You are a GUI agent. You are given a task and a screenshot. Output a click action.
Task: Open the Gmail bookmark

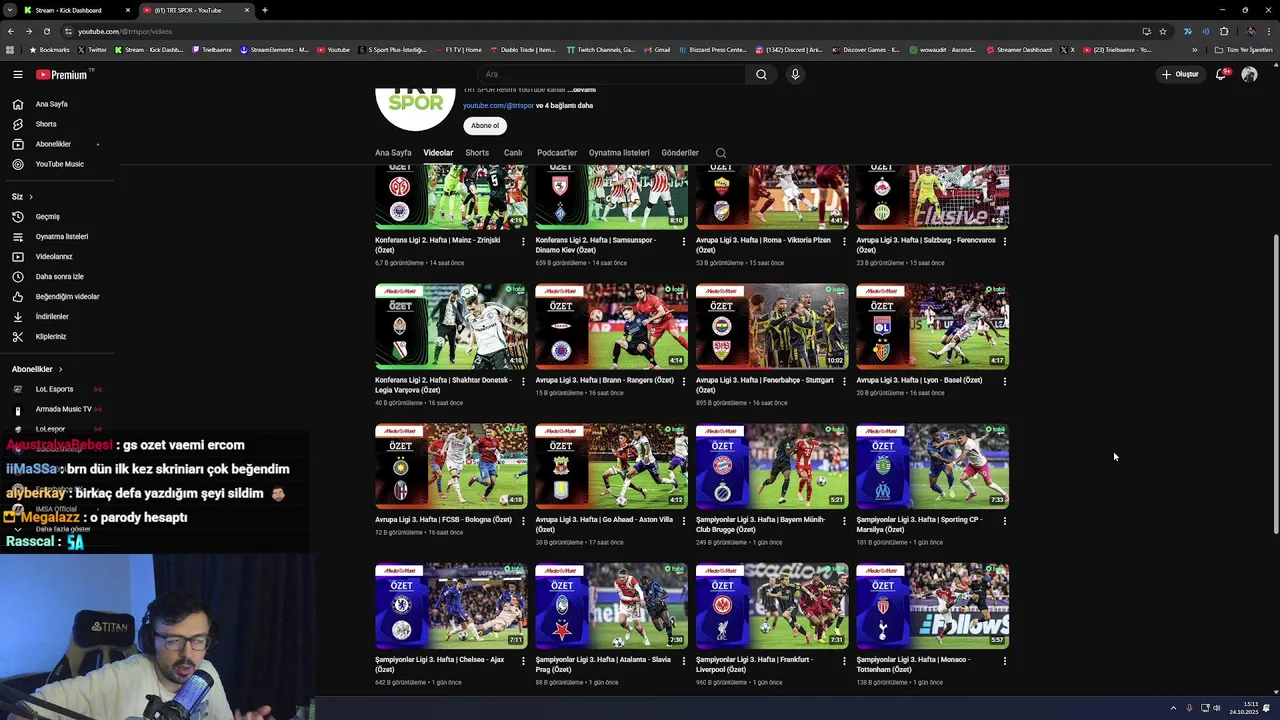pos(657,49)
